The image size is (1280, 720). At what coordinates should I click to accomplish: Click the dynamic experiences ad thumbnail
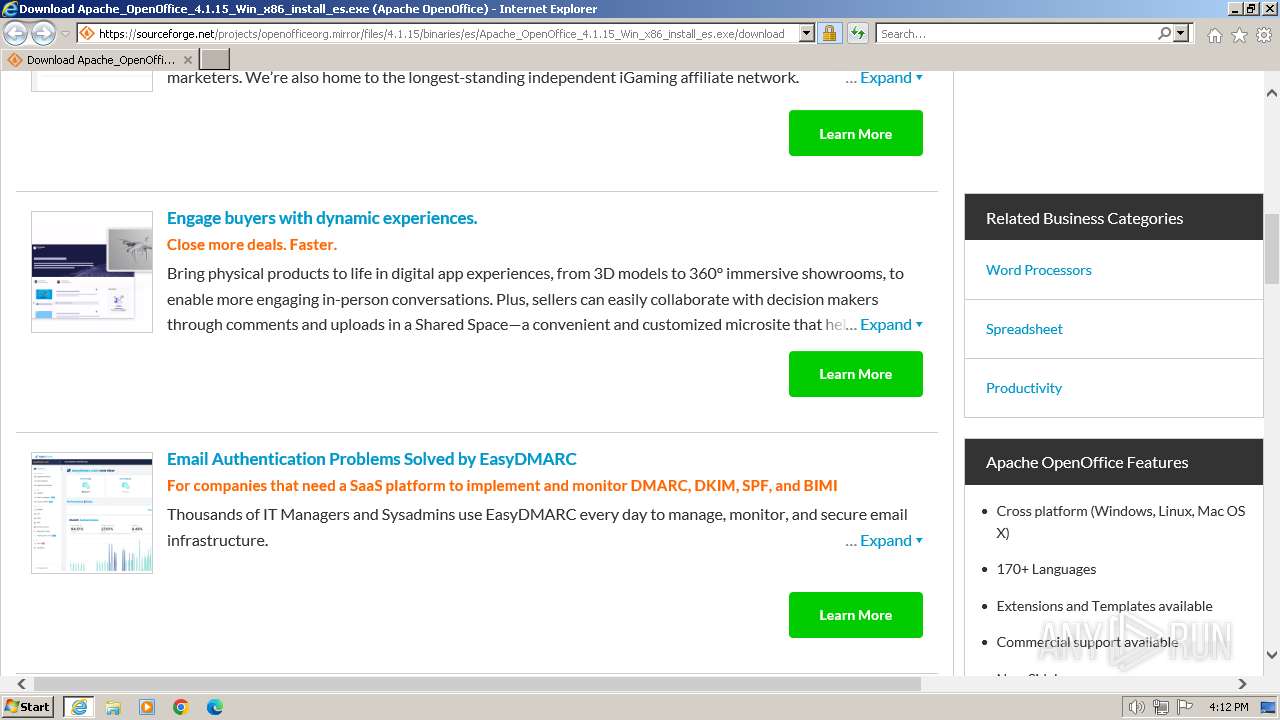tap(92, 272)
